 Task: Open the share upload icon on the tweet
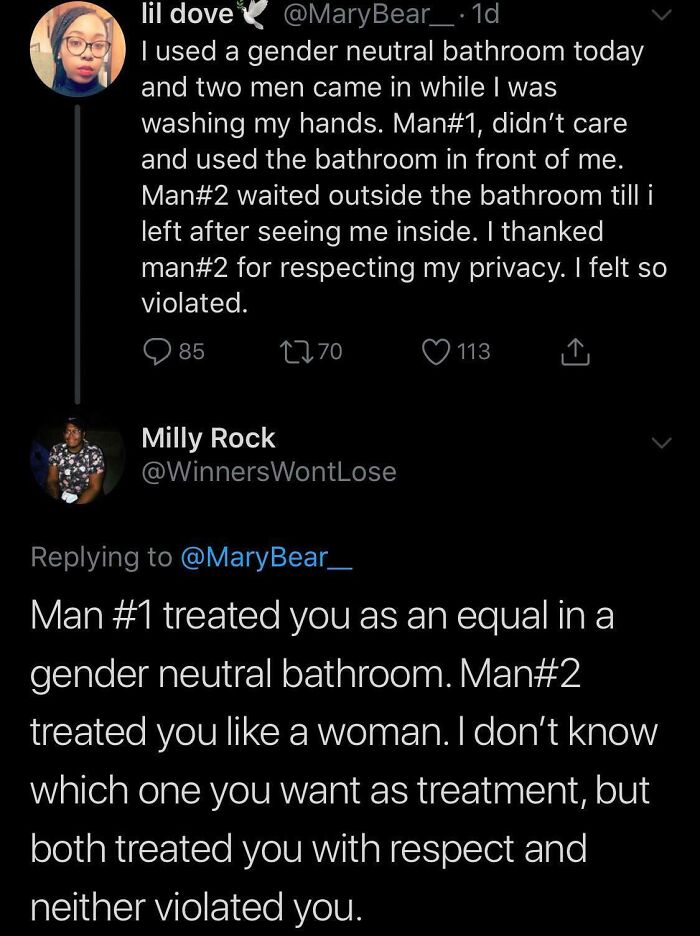(x=575, y=351)
